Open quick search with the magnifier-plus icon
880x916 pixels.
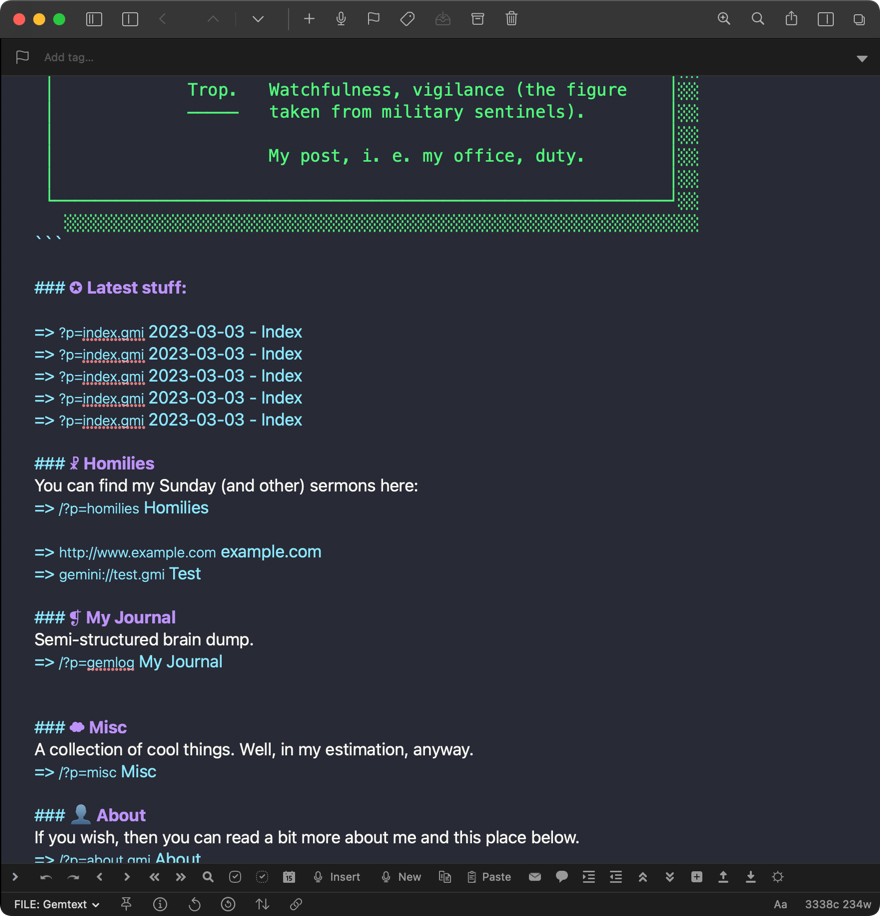724,19
